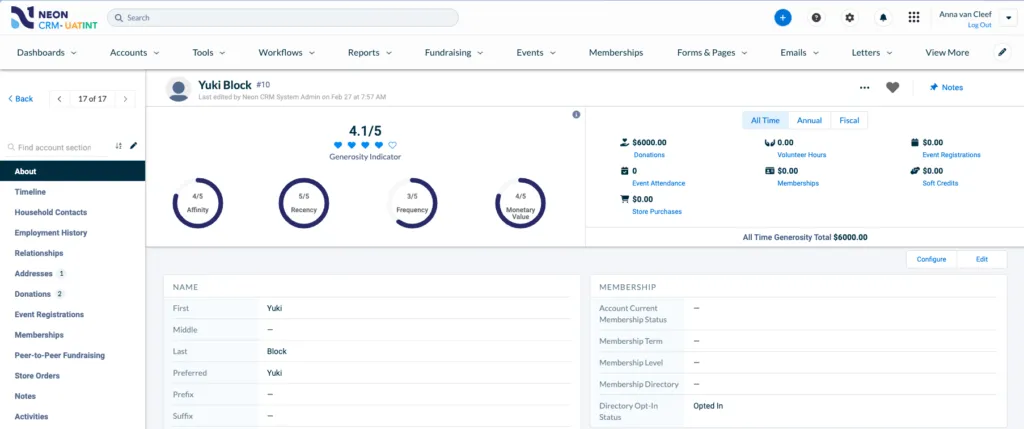Open the three-dot more actions menu
Screen dimensions: 1024x429
865,87
